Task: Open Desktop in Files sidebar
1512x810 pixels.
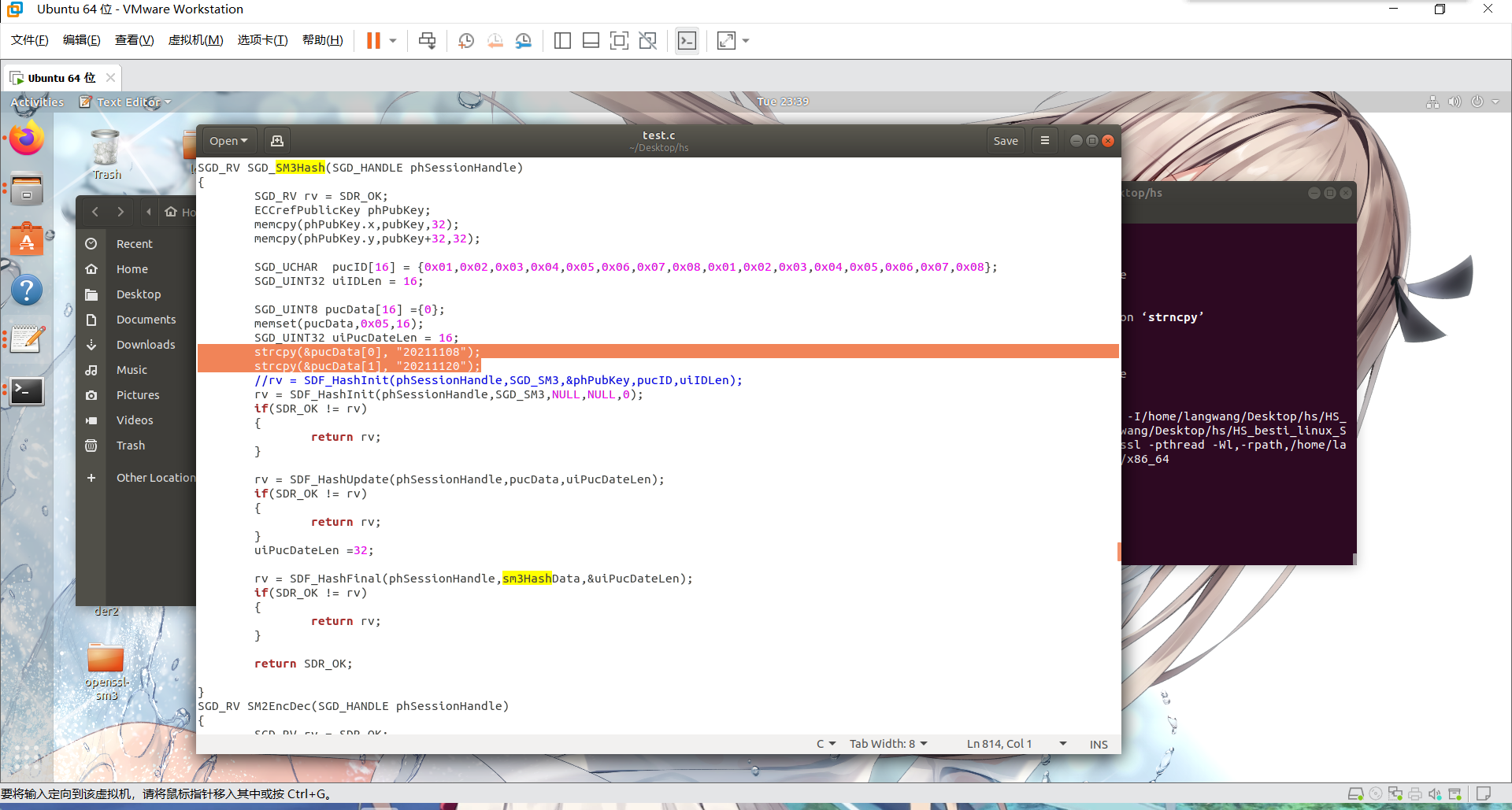Action: pyautogui.click(x=137, y=294)
